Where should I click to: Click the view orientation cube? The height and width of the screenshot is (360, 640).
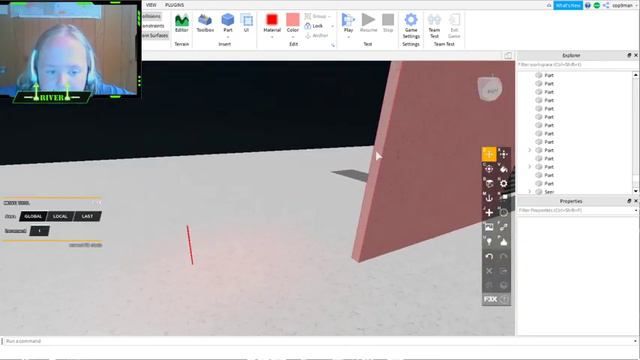(490, 89)
